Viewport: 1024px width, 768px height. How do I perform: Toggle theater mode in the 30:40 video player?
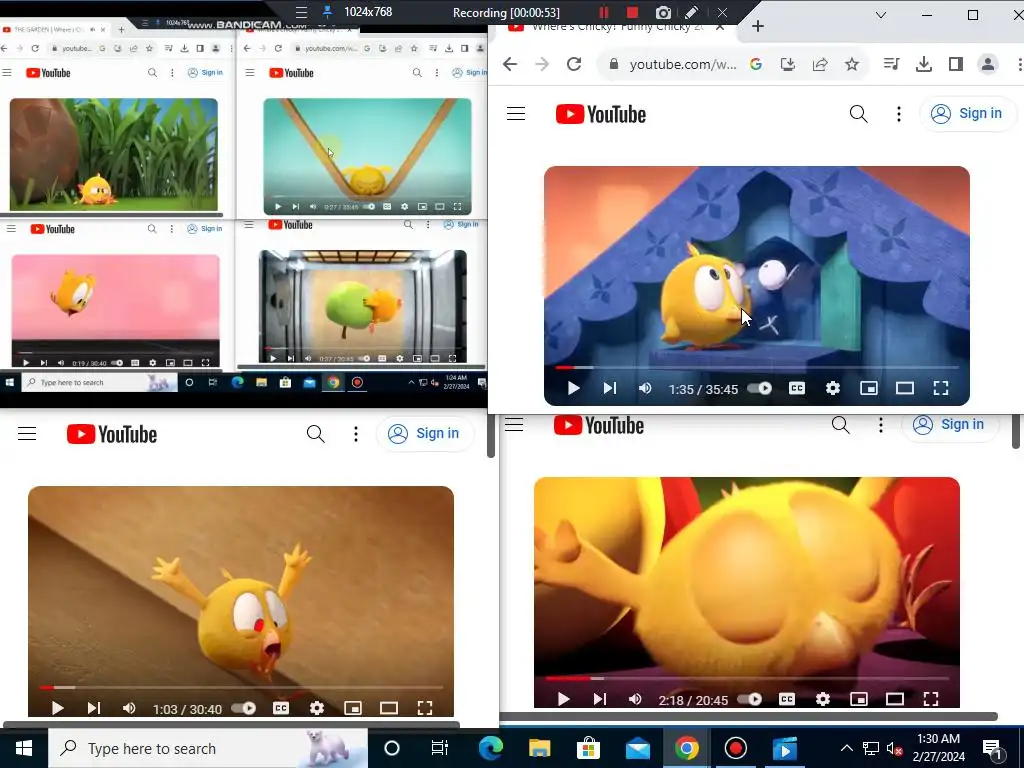(x=389, y=709)
